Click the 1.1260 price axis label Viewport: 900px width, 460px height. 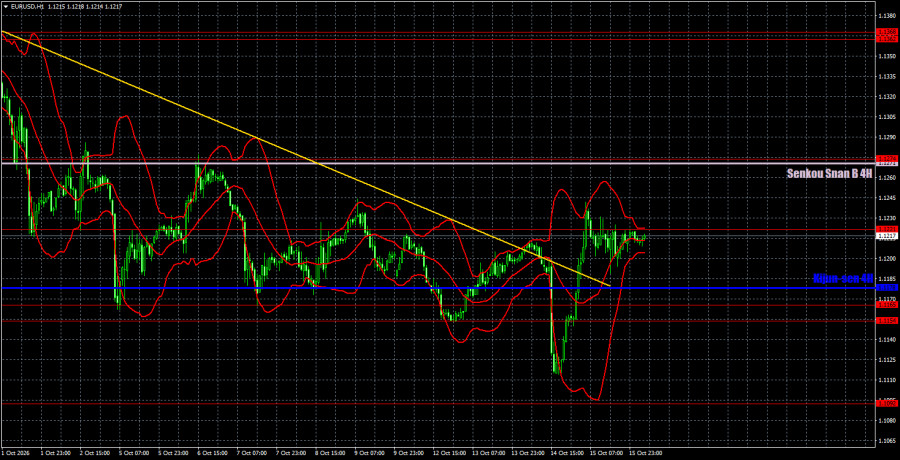[x=885, y=178]
